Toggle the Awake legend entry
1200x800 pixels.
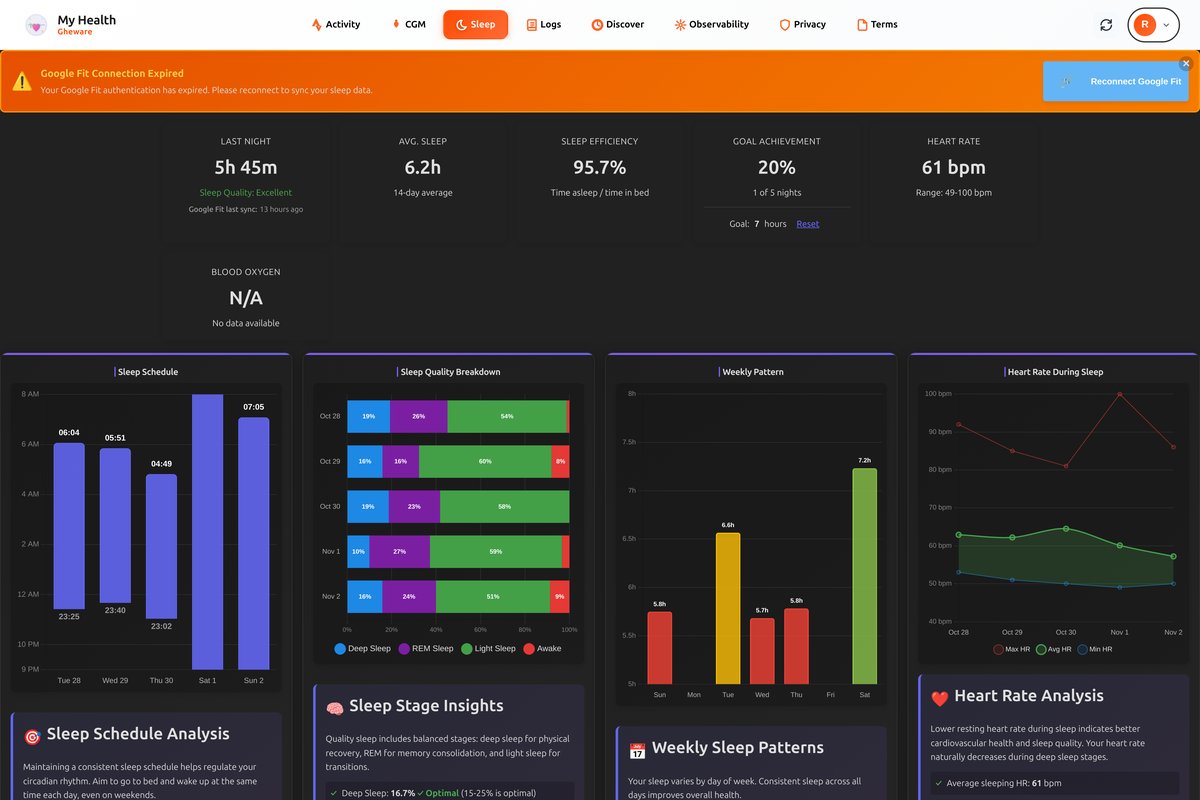(x=543, y=648)
